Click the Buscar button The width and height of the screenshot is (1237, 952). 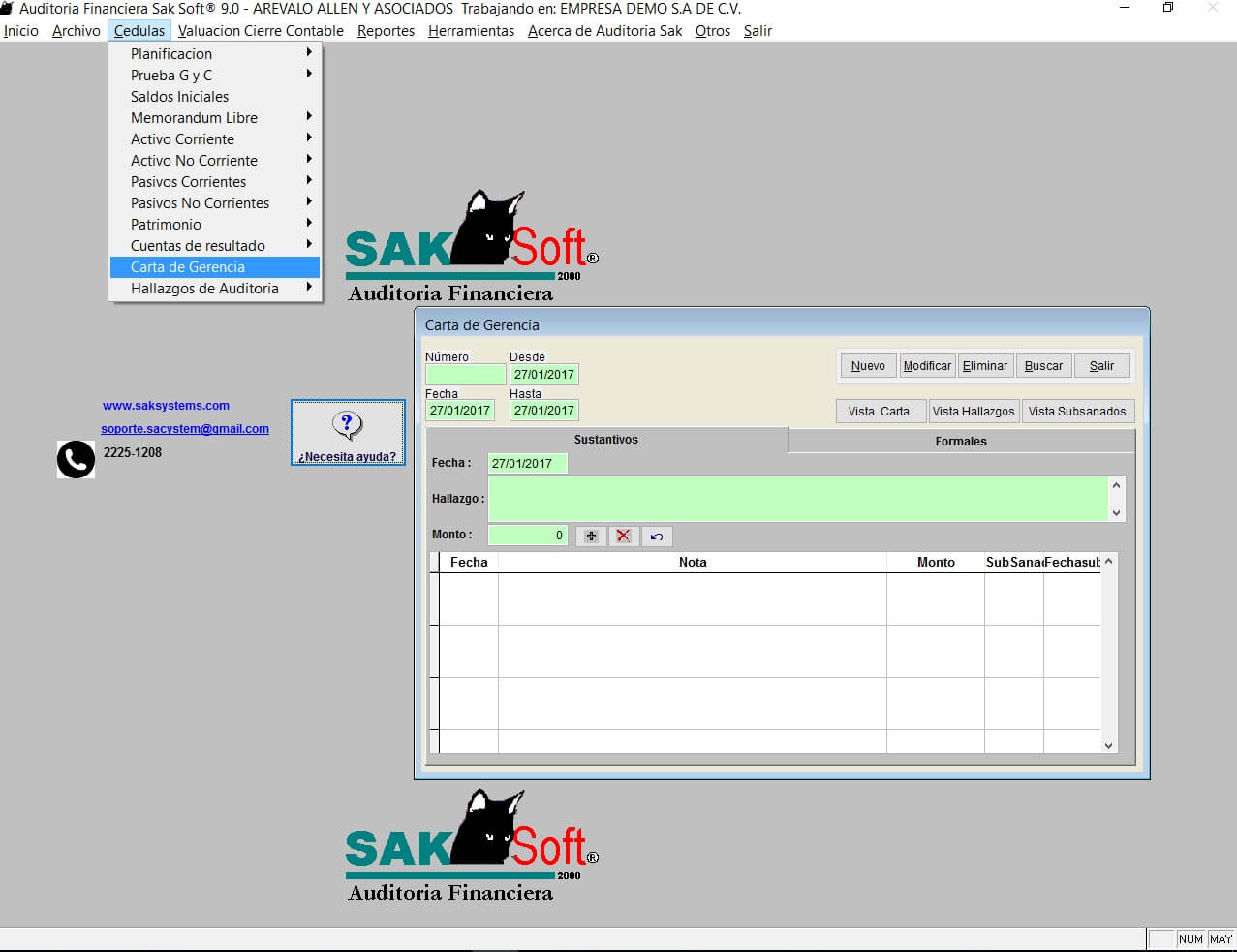point(1043,366)
